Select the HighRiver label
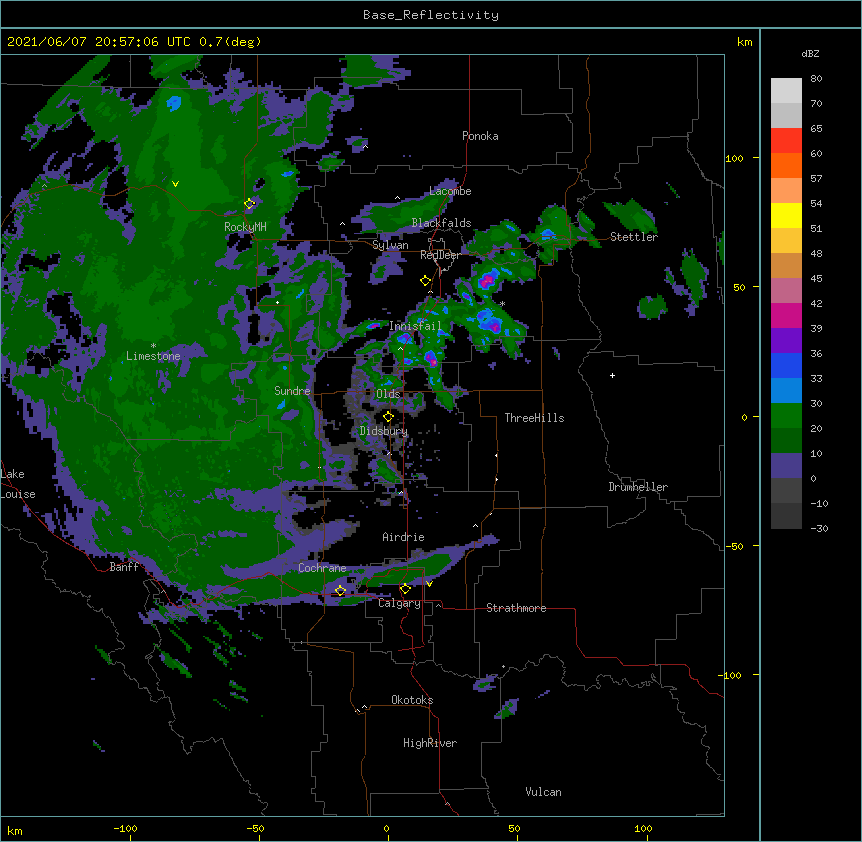 click(430, 743)
